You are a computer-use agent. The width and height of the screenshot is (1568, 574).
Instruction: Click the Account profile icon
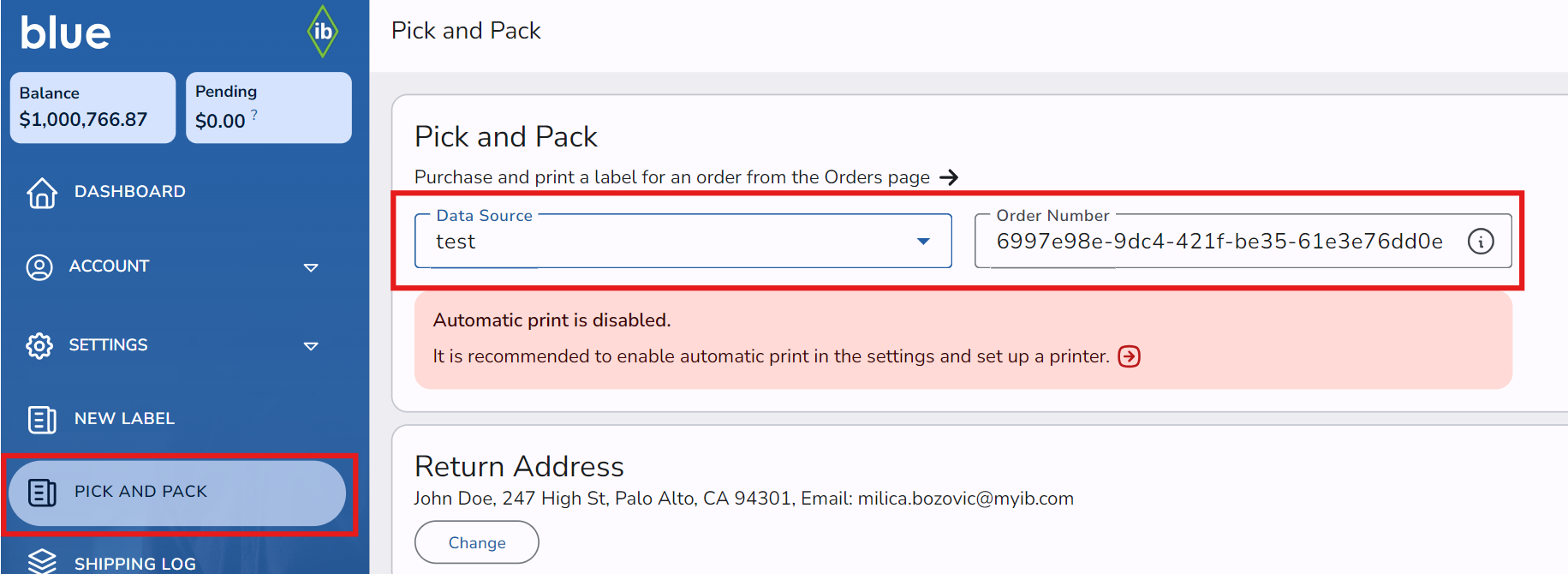tap(39, 267)
